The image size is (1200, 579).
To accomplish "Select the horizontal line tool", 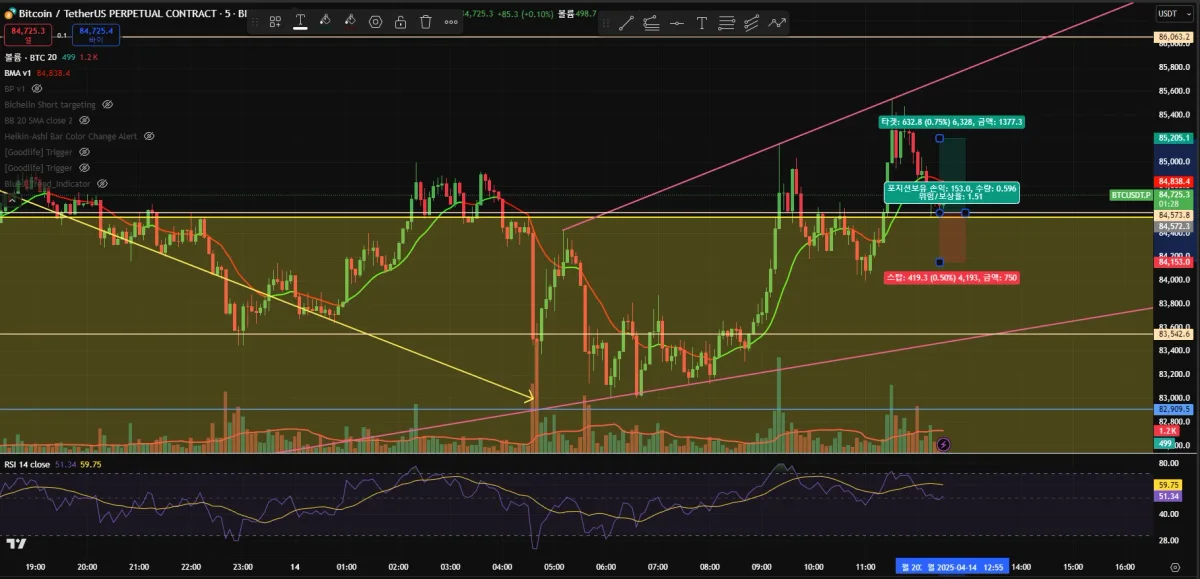I will 677,22.
